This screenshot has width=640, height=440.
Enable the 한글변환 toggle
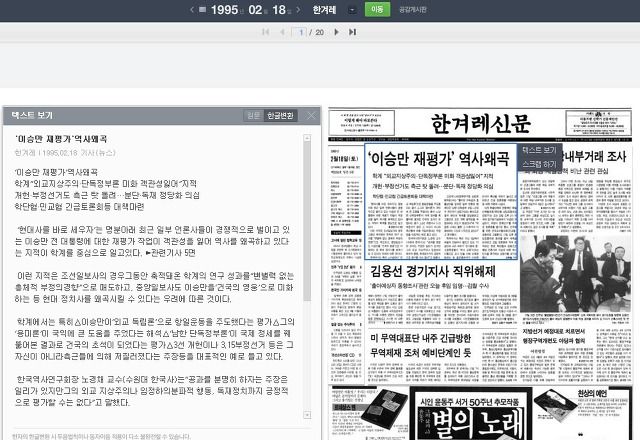pos(280,116)
